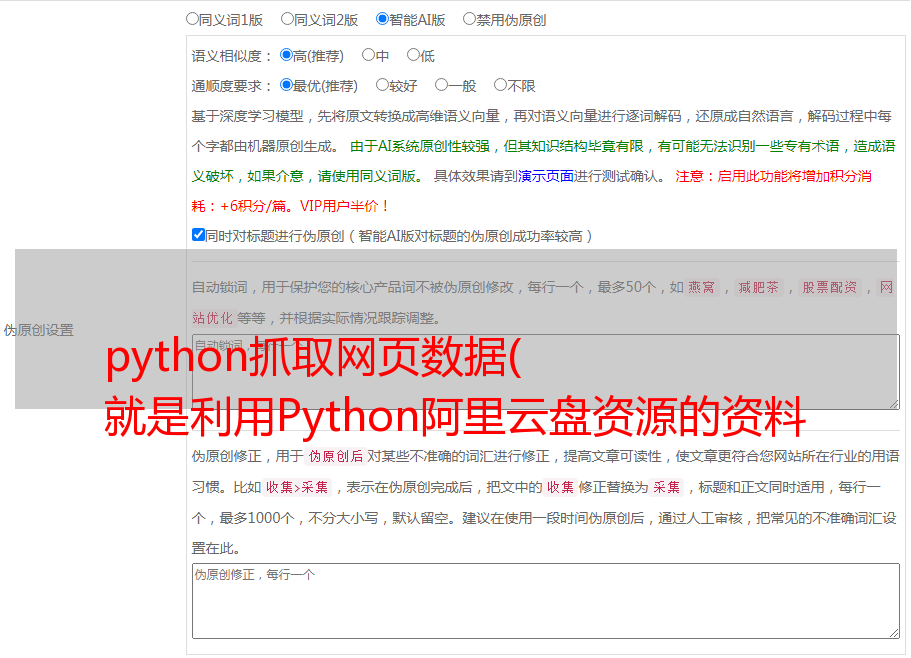Image resolution: width=911 pixels, height=658 pixels.
Task: Open the 演示页面 link
Action: tap(545, 176)
